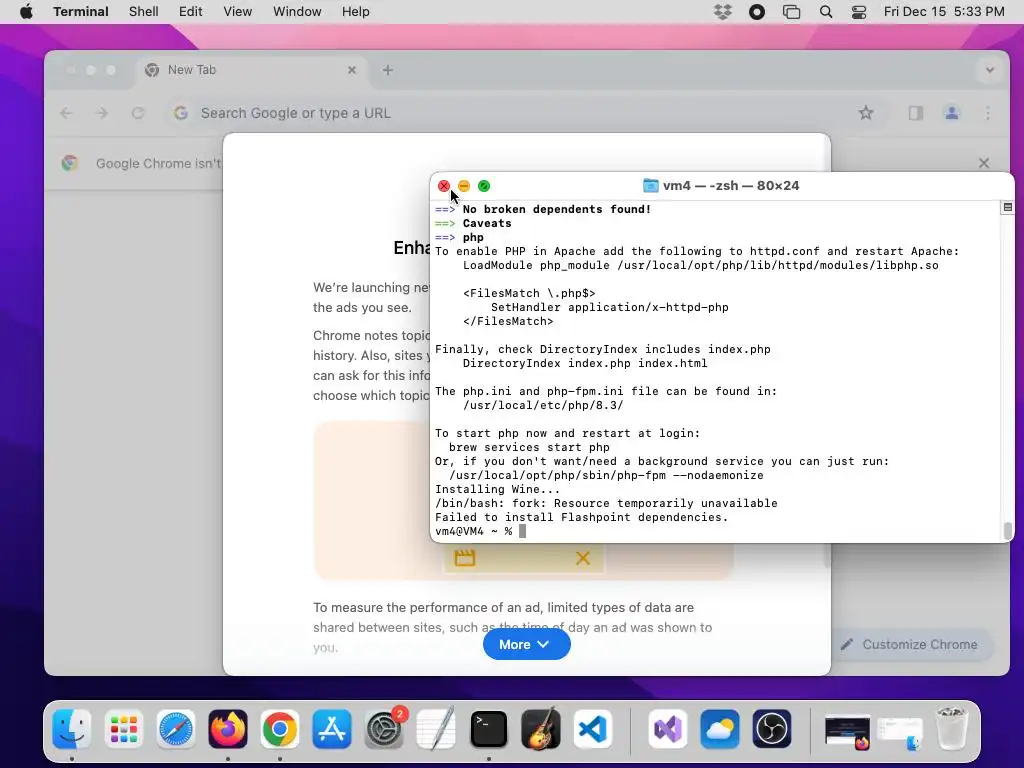This screenshot has height=768, width=1024.
Task: Open TextEdit from the dock
Action: pyautogui.click(x=436, y=729)
